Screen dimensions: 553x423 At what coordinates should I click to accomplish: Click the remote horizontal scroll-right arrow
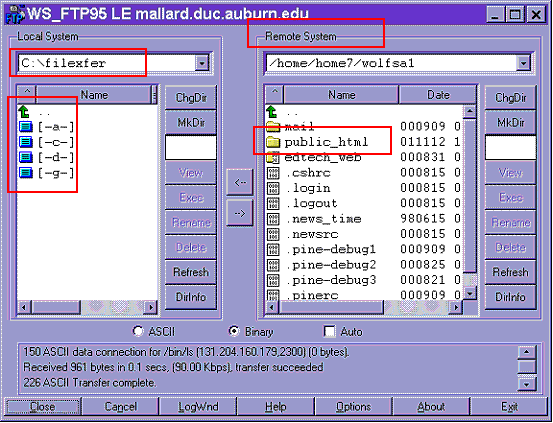pos(456,307)
